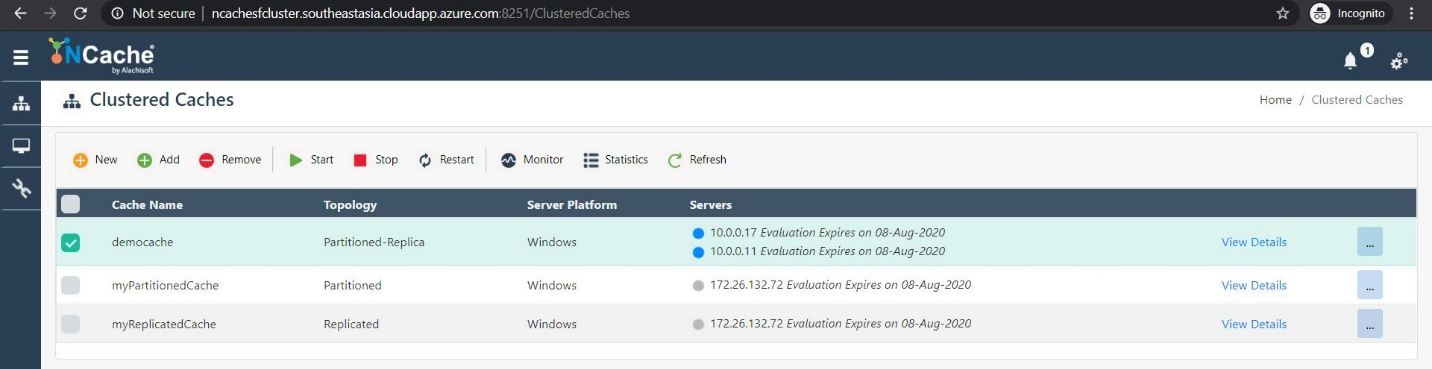Screen dimensions: 1432x369
Task: Start the selected cache
Action: pyautogui.click(x=311, y=160)
